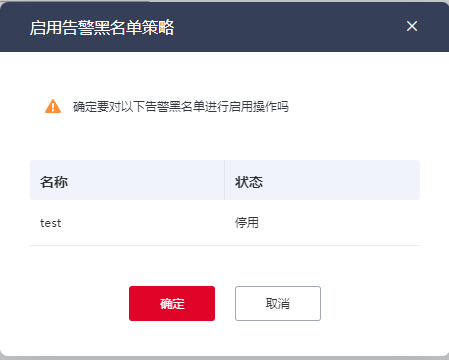Click the line beneath the test row
The image size is (449, 360).
coord(225,245)
